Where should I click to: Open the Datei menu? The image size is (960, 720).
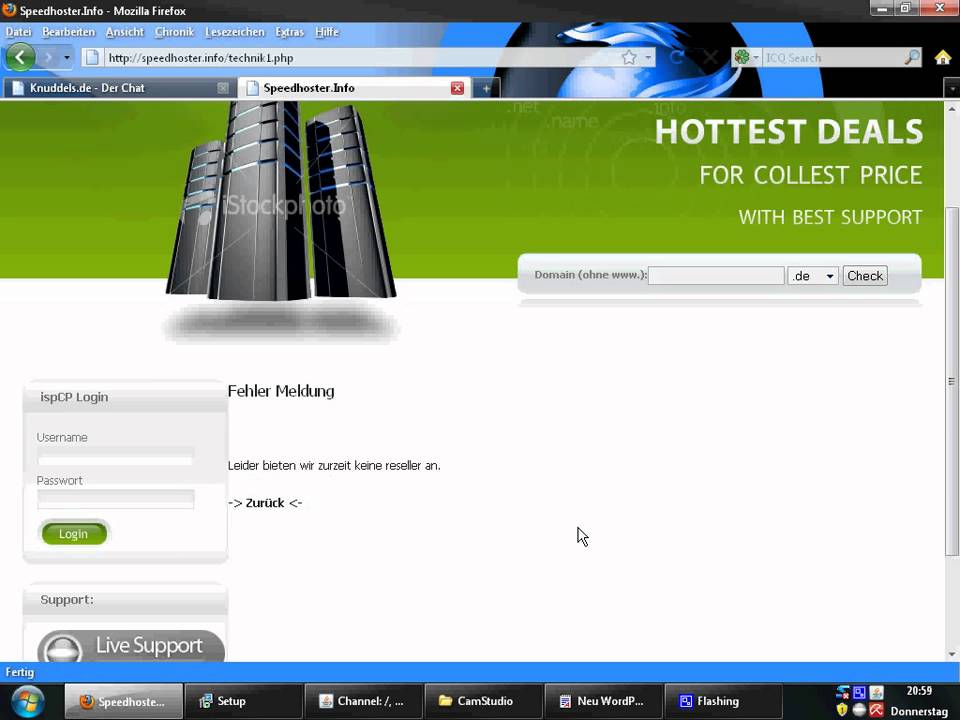pos(18,32)
